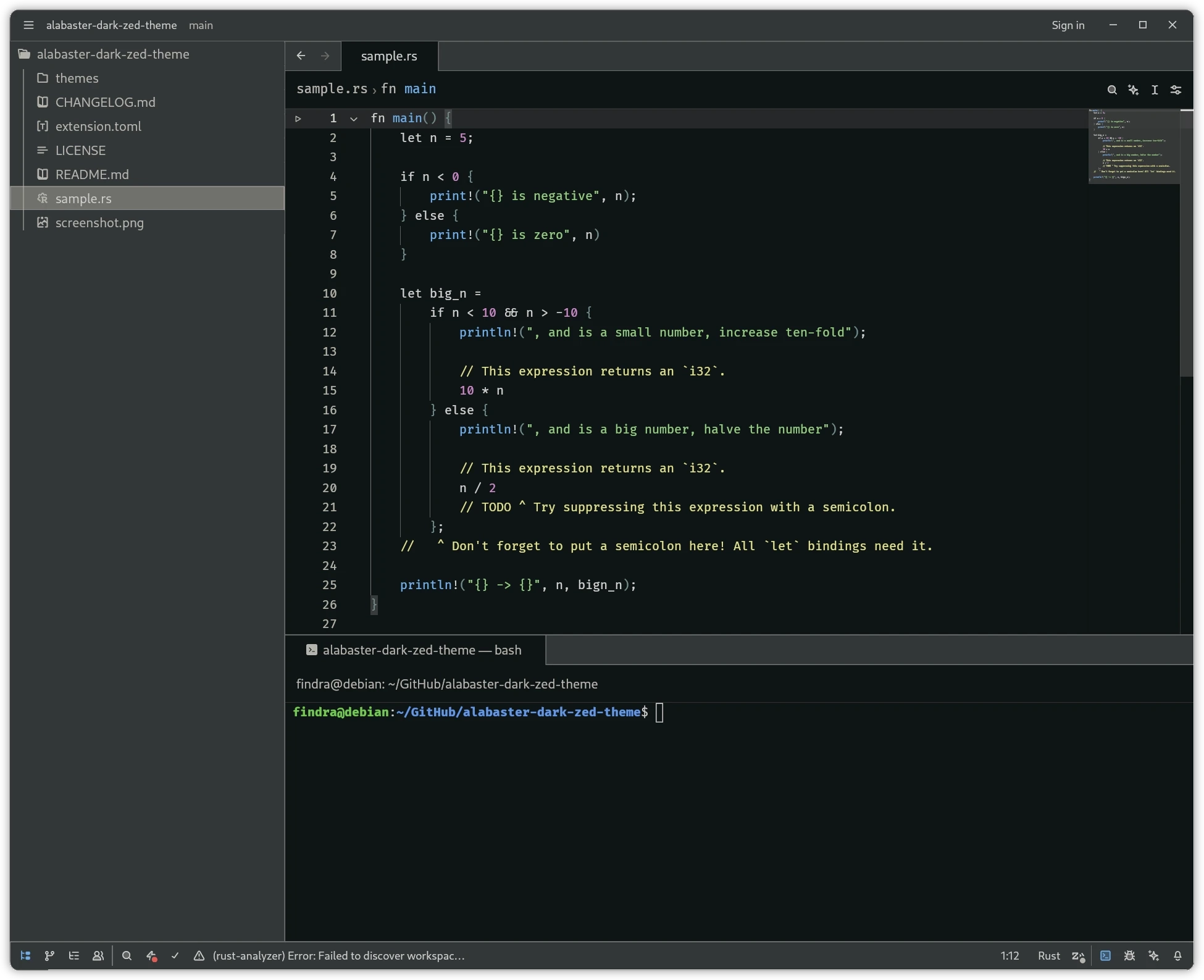Click the Sign in button

(1068, 25)
